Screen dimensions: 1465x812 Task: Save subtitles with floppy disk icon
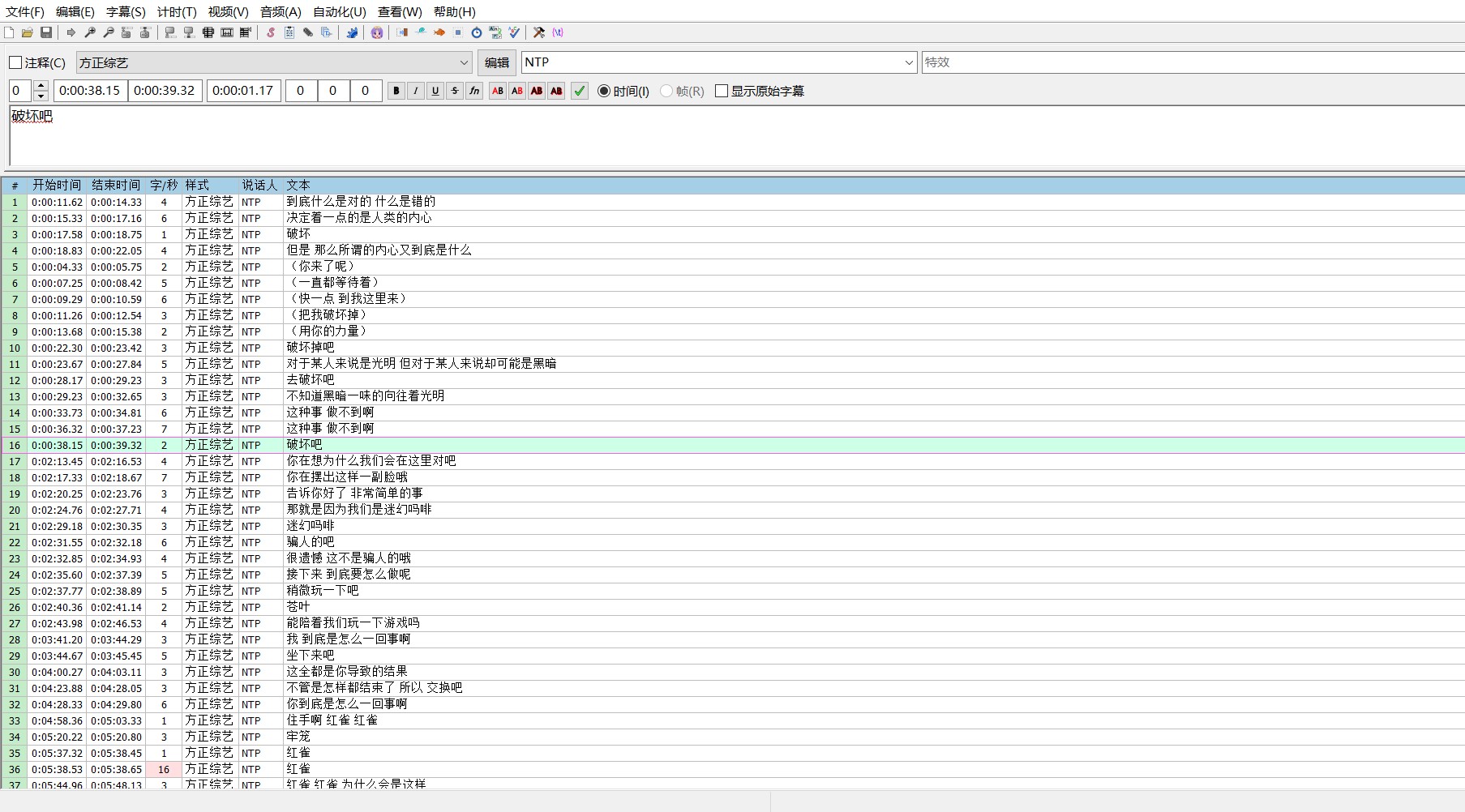tap(46, 32)
